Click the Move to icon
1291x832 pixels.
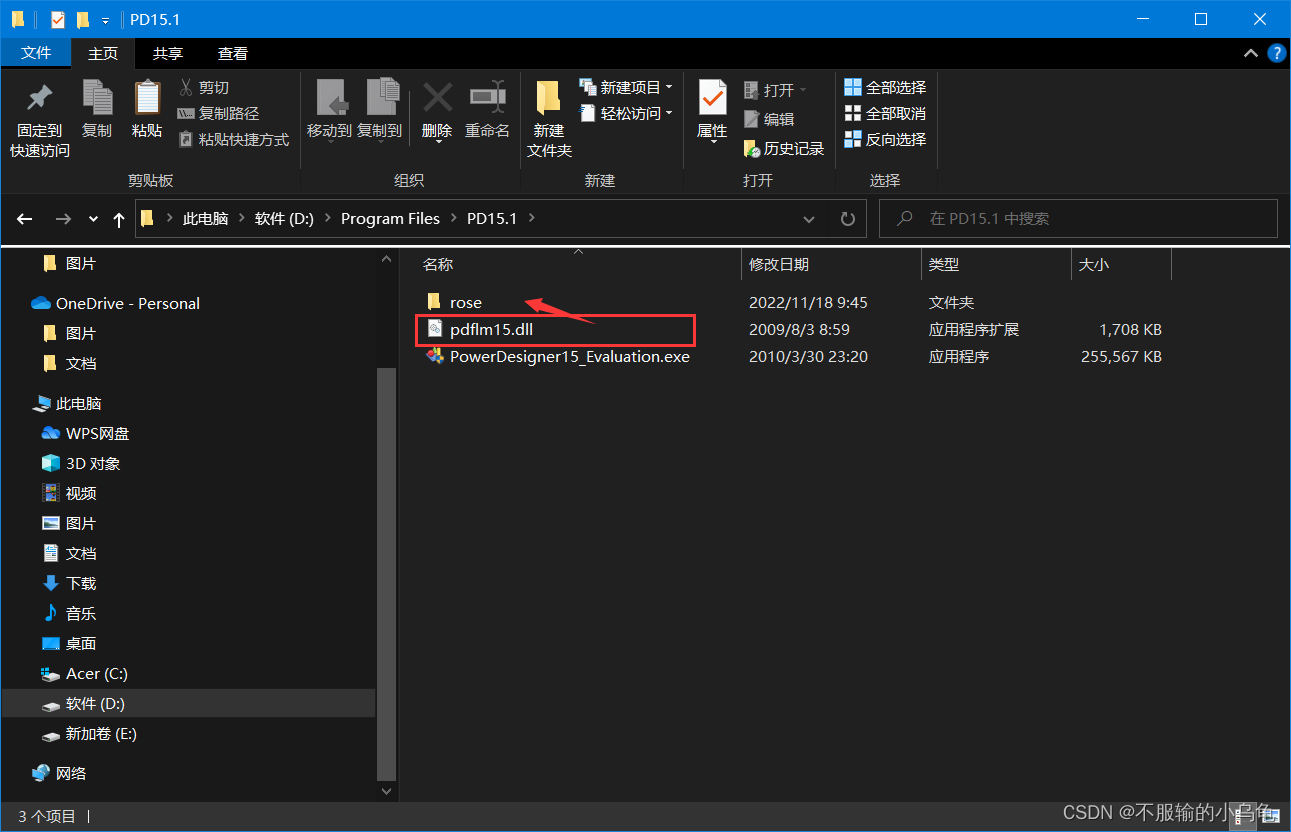tap(330, 98)
